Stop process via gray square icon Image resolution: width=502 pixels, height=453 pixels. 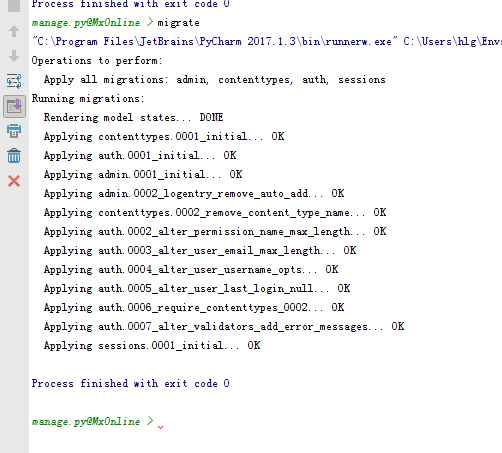pyautogui.click(x=14, y=6)
